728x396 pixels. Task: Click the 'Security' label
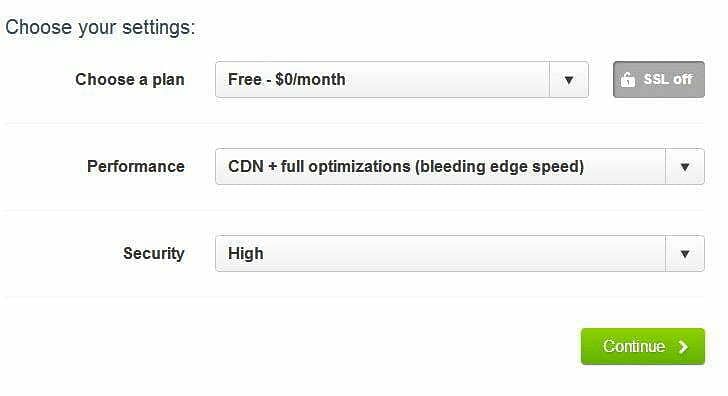point(154,253)
